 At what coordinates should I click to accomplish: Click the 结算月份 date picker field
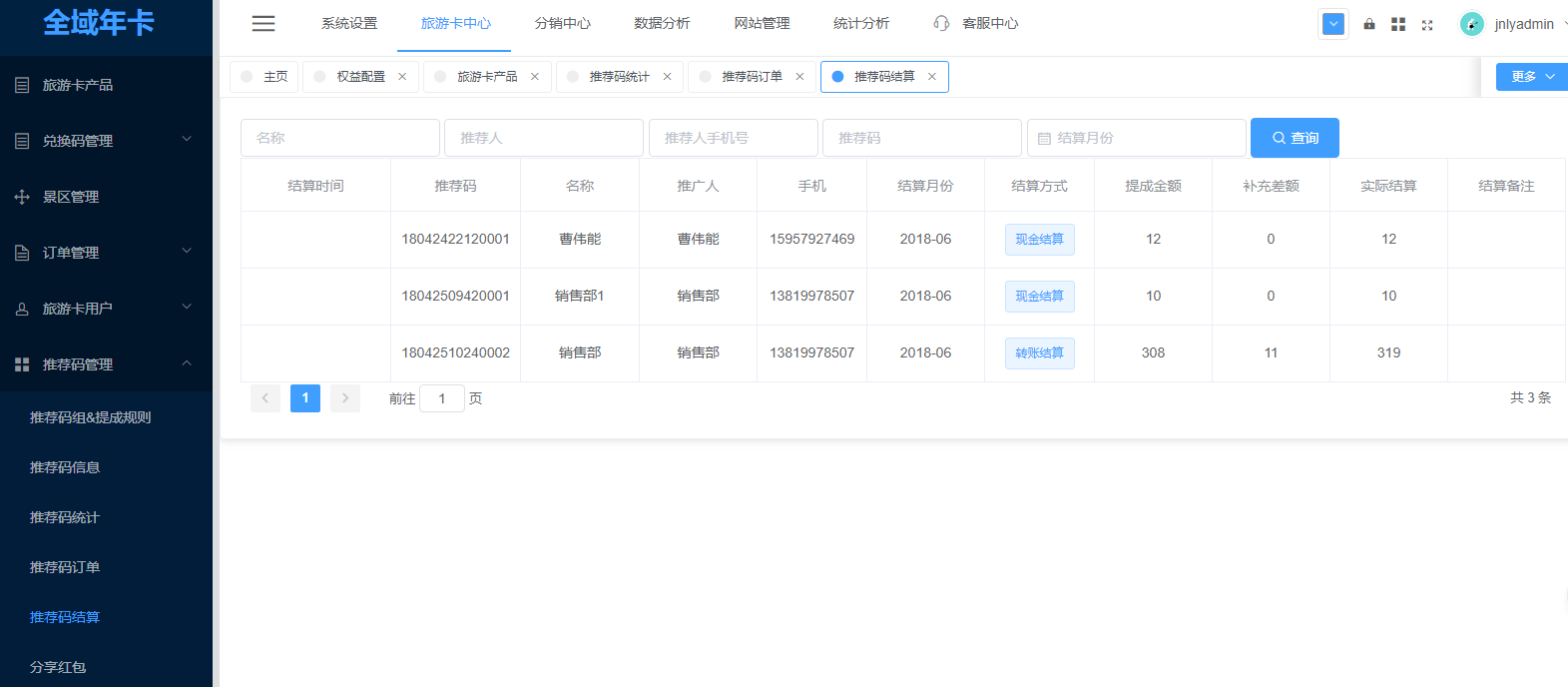pos(1136,138)
